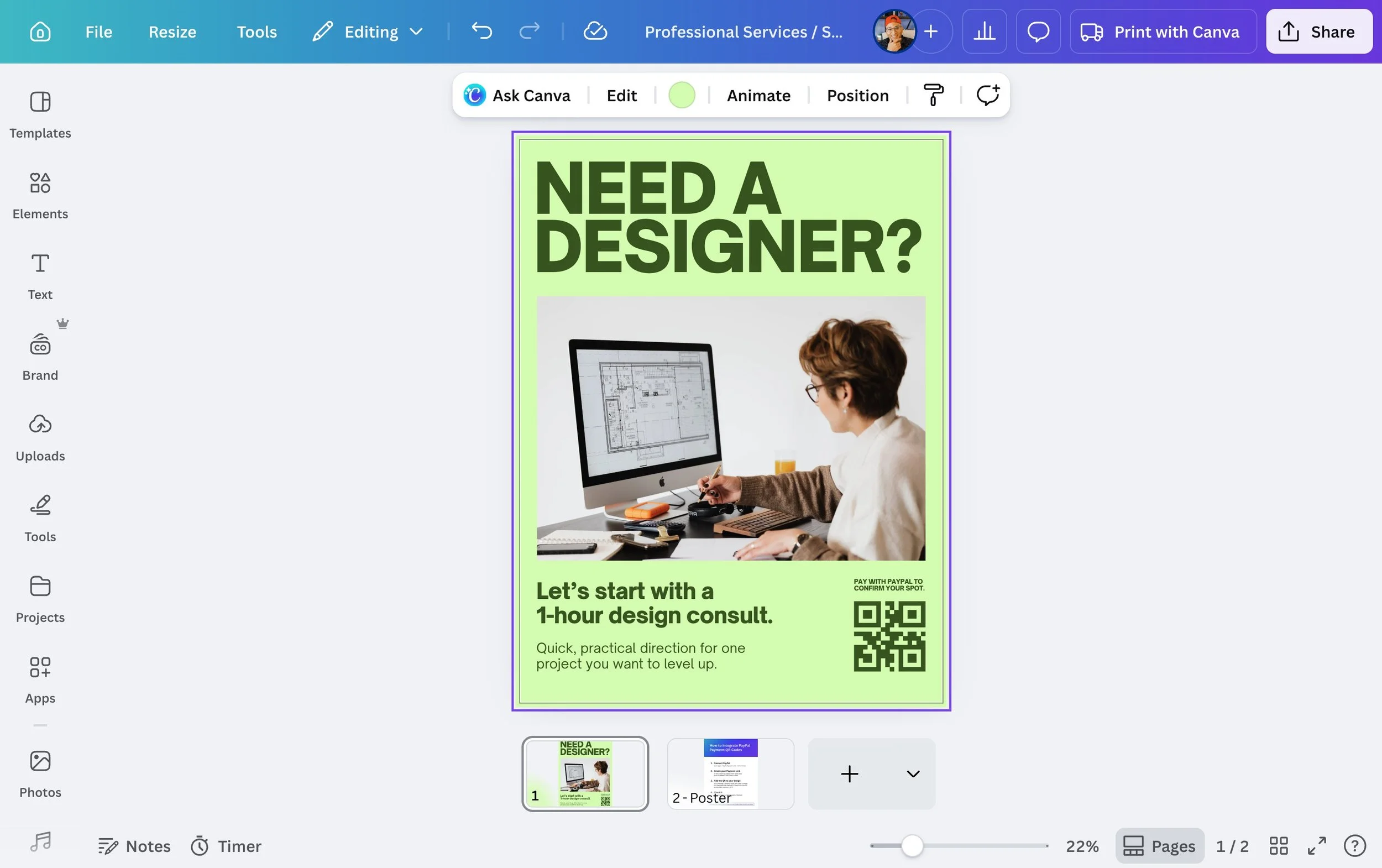Expand the add page options chevron
Image resolution: width=1382 pixels, height=868 pixels.
(x=913, y=774)
